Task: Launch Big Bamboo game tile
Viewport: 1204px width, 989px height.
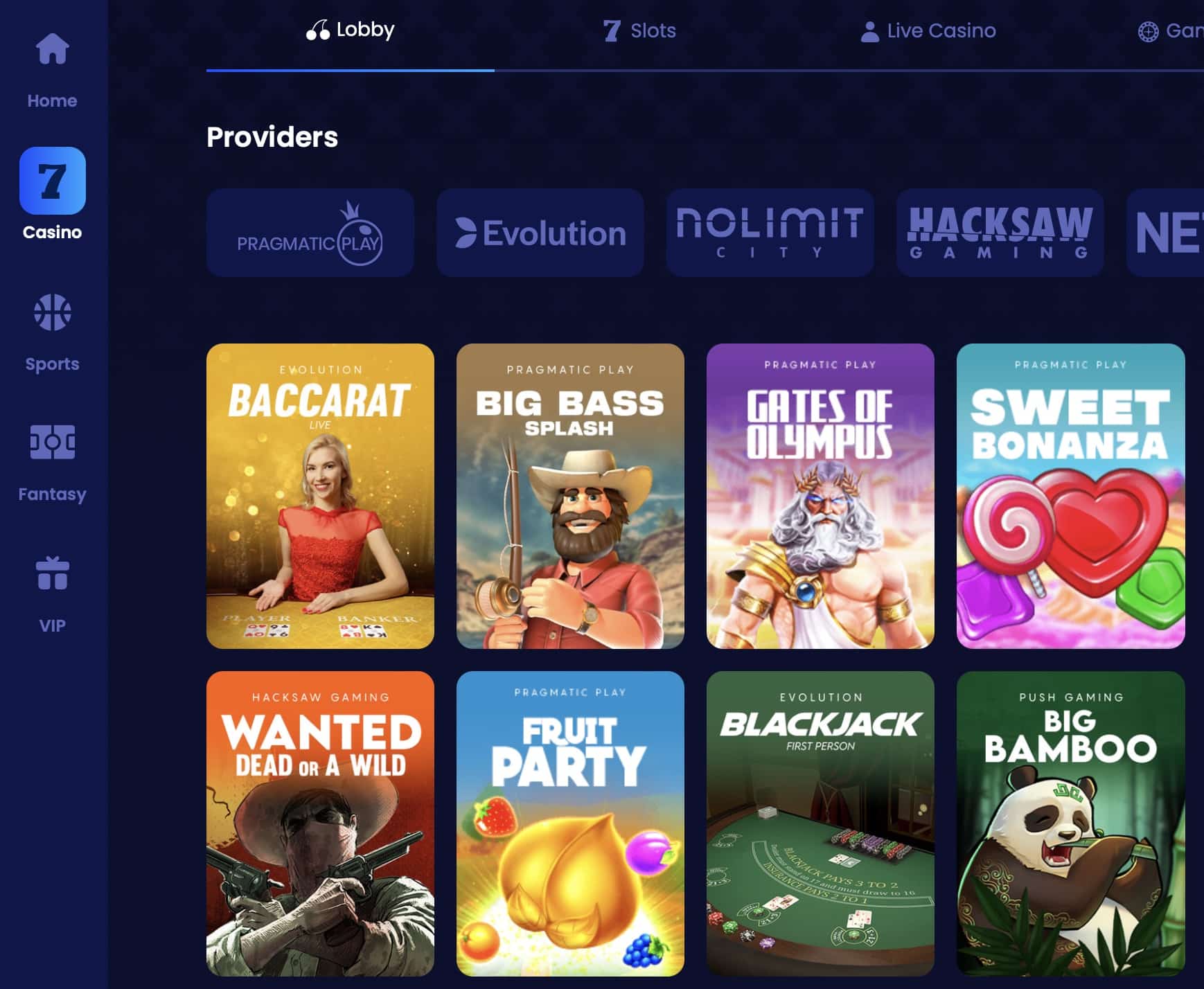Action: coord(1071,823)
